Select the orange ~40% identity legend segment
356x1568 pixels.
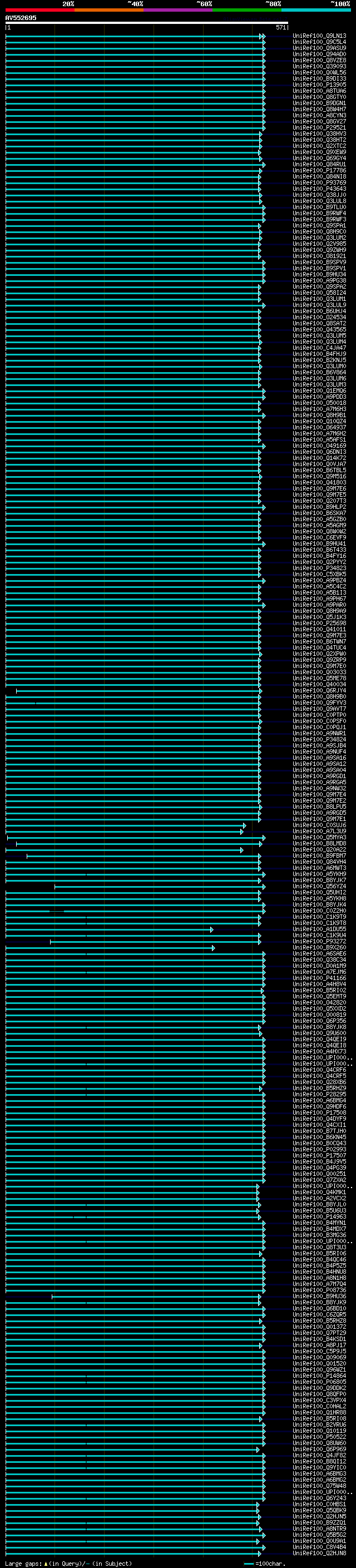(109, 10)
